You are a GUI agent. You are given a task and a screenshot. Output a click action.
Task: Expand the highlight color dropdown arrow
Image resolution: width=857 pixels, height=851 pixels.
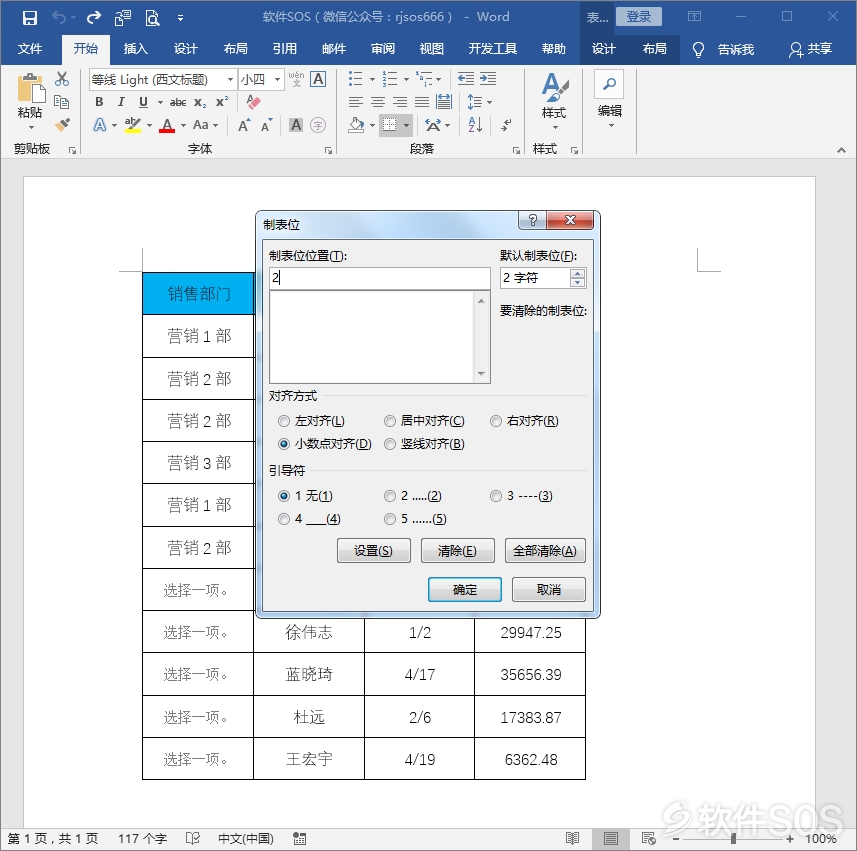(149, 125)
